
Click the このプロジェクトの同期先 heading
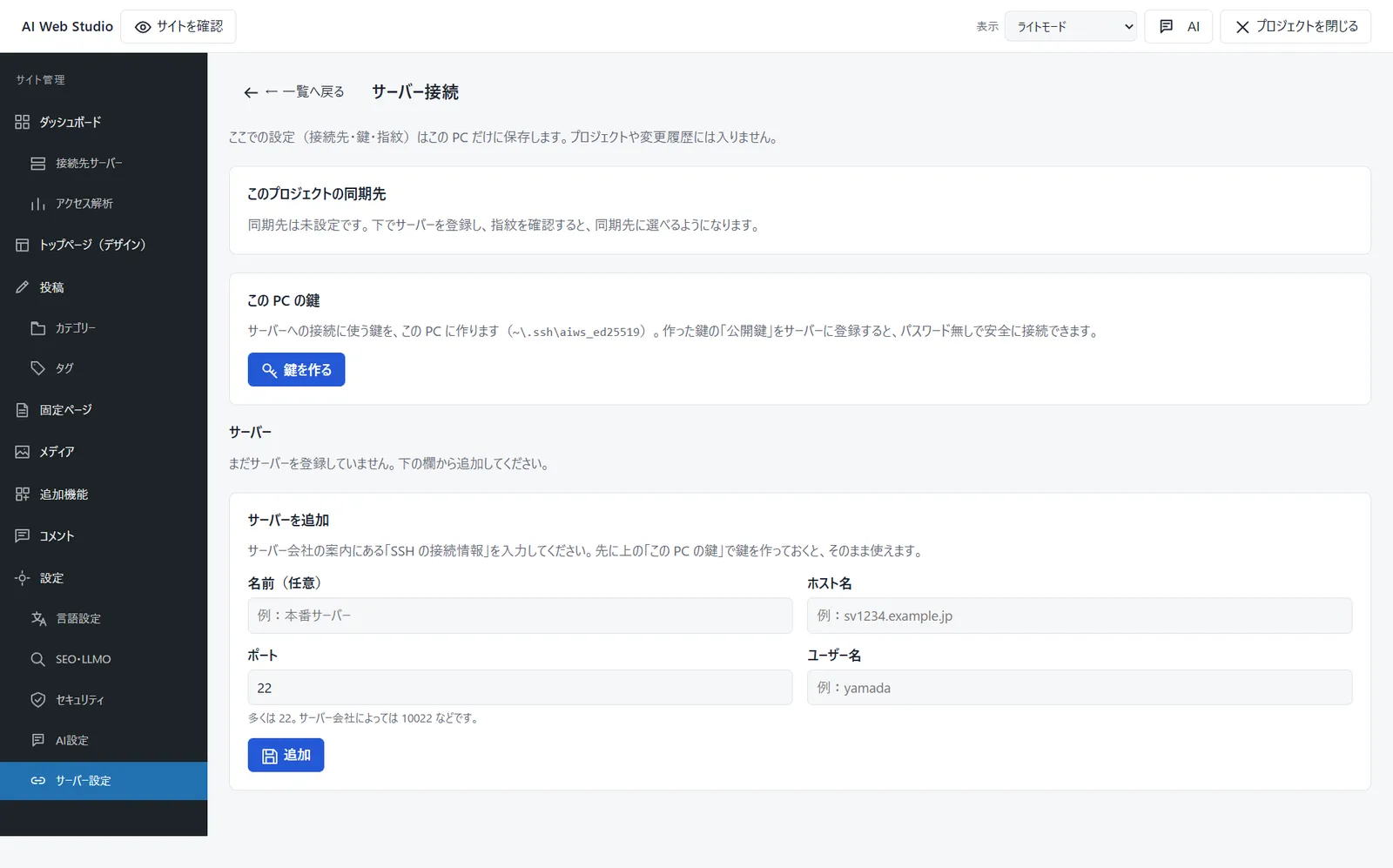[x=317, y=194]
